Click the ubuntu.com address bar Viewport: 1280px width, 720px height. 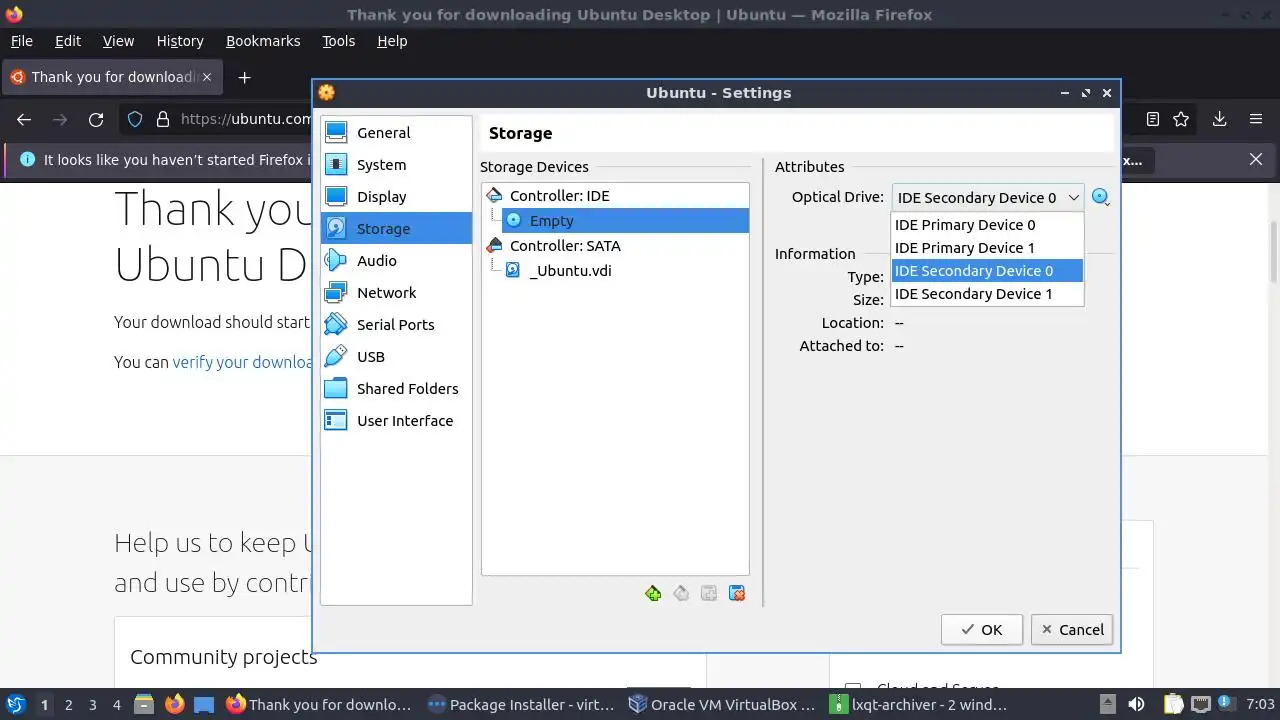point(245,120)
